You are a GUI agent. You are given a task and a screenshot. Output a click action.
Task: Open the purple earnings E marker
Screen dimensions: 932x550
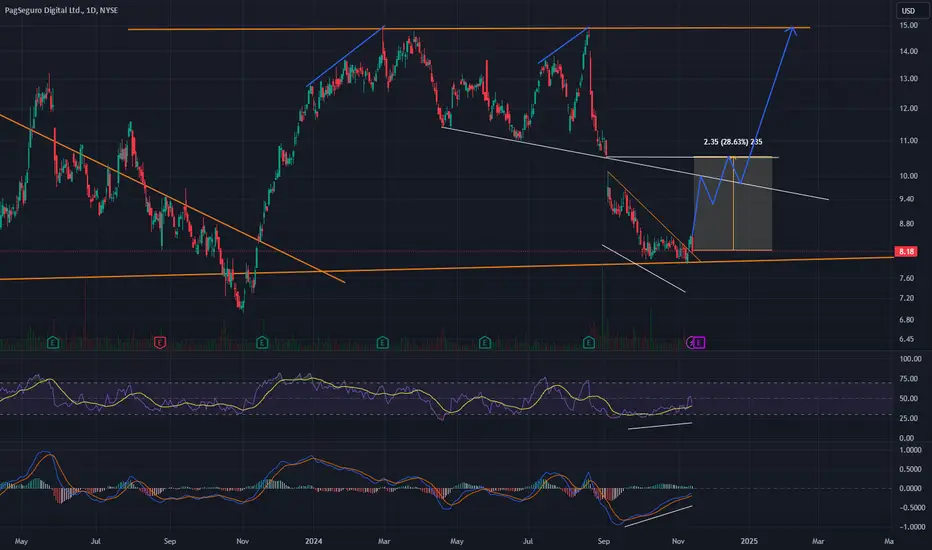(x=699, y=342)
